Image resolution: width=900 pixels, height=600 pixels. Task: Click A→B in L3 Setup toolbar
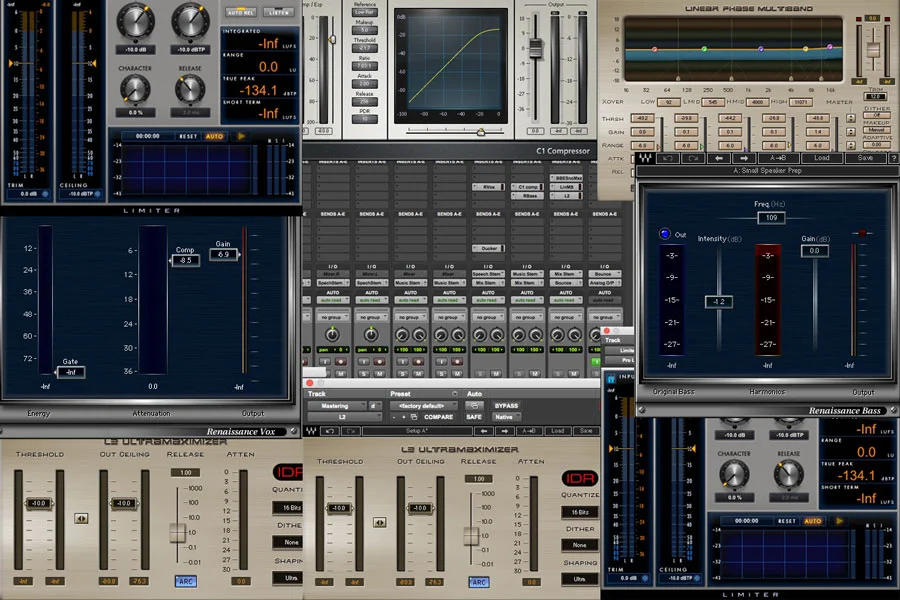point(529,431)
